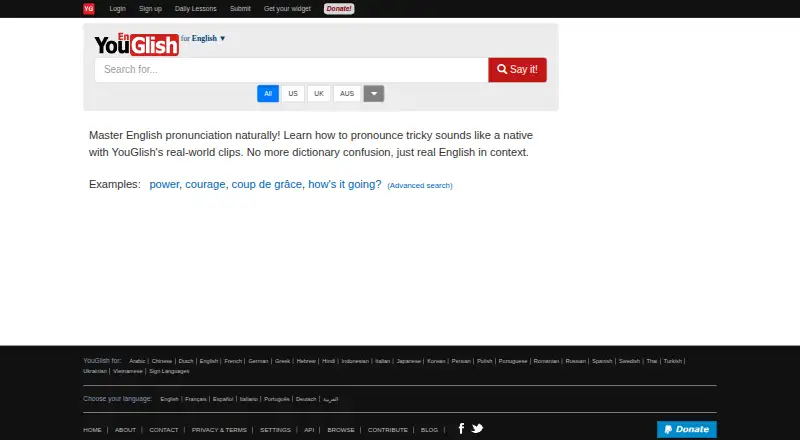Try the example word 'courage'

pos(205,184)
